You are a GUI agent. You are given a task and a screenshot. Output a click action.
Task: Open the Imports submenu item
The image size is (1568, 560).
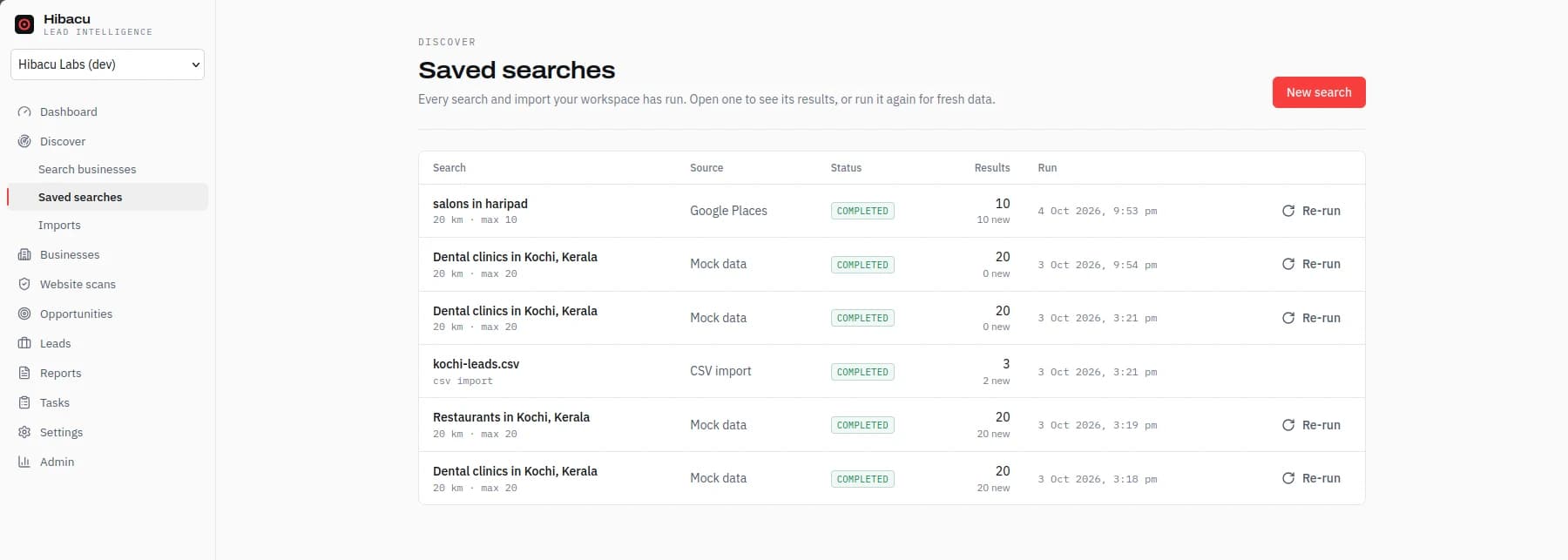59,225
